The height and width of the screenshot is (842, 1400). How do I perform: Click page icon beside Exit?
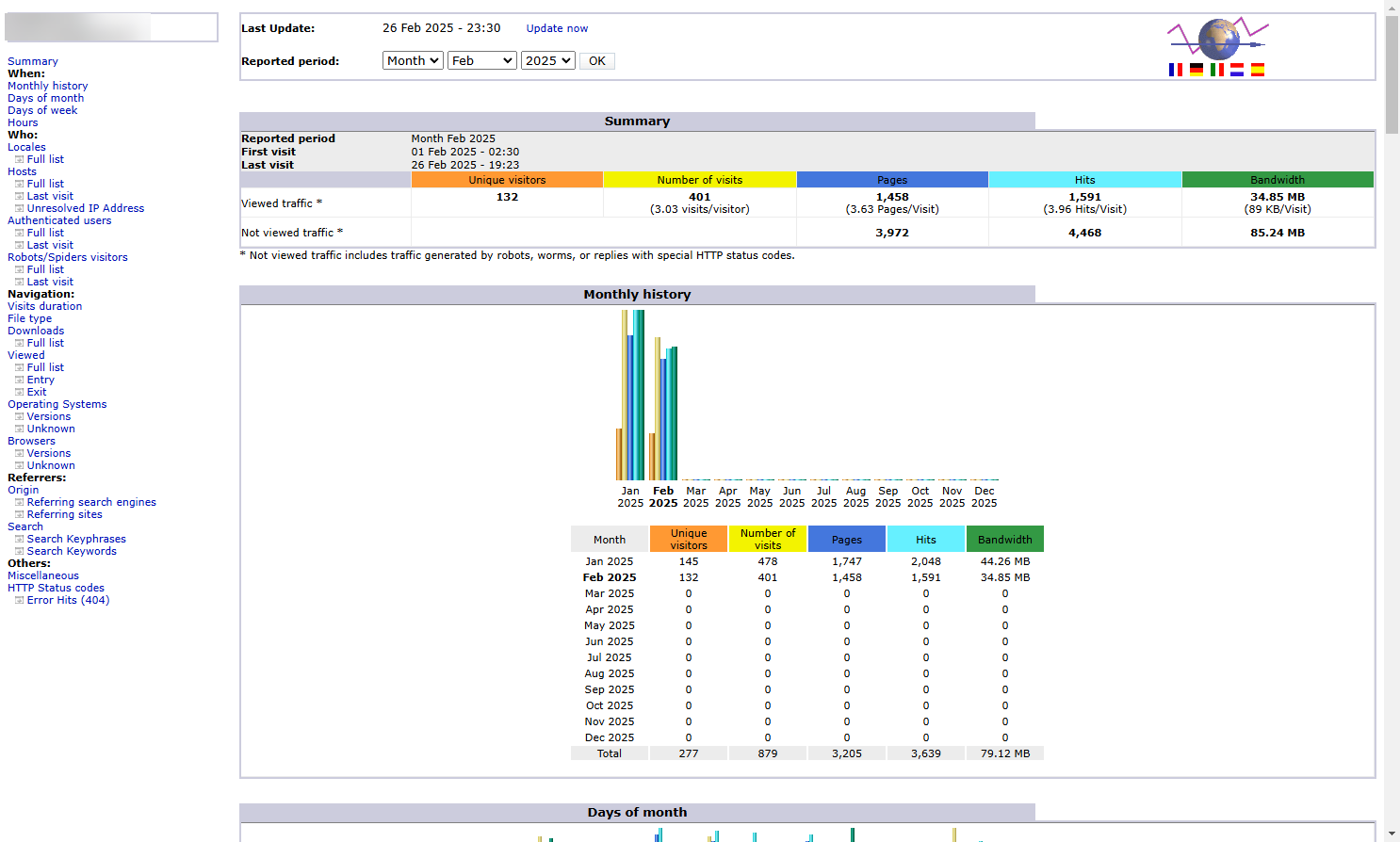coord(19,392)
